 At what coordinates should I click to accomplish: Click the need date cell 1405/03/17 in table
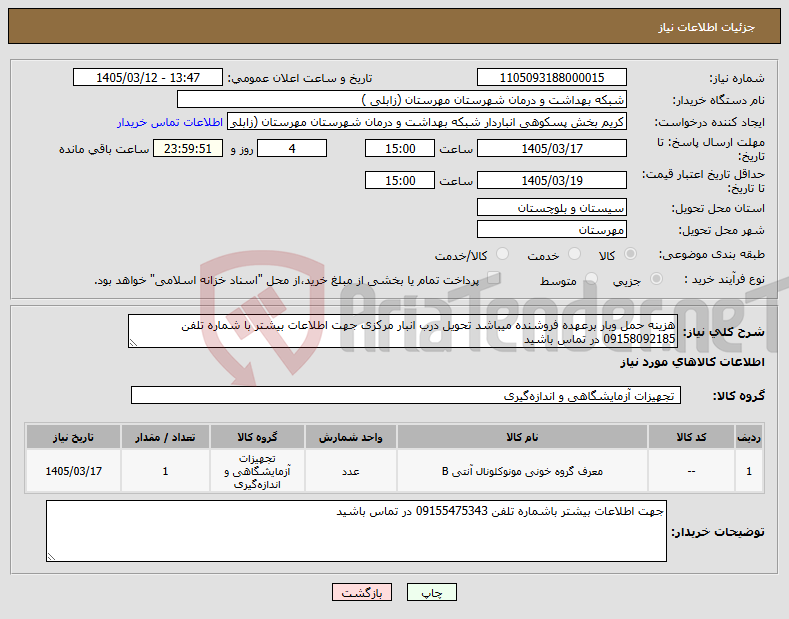(73, 472)
